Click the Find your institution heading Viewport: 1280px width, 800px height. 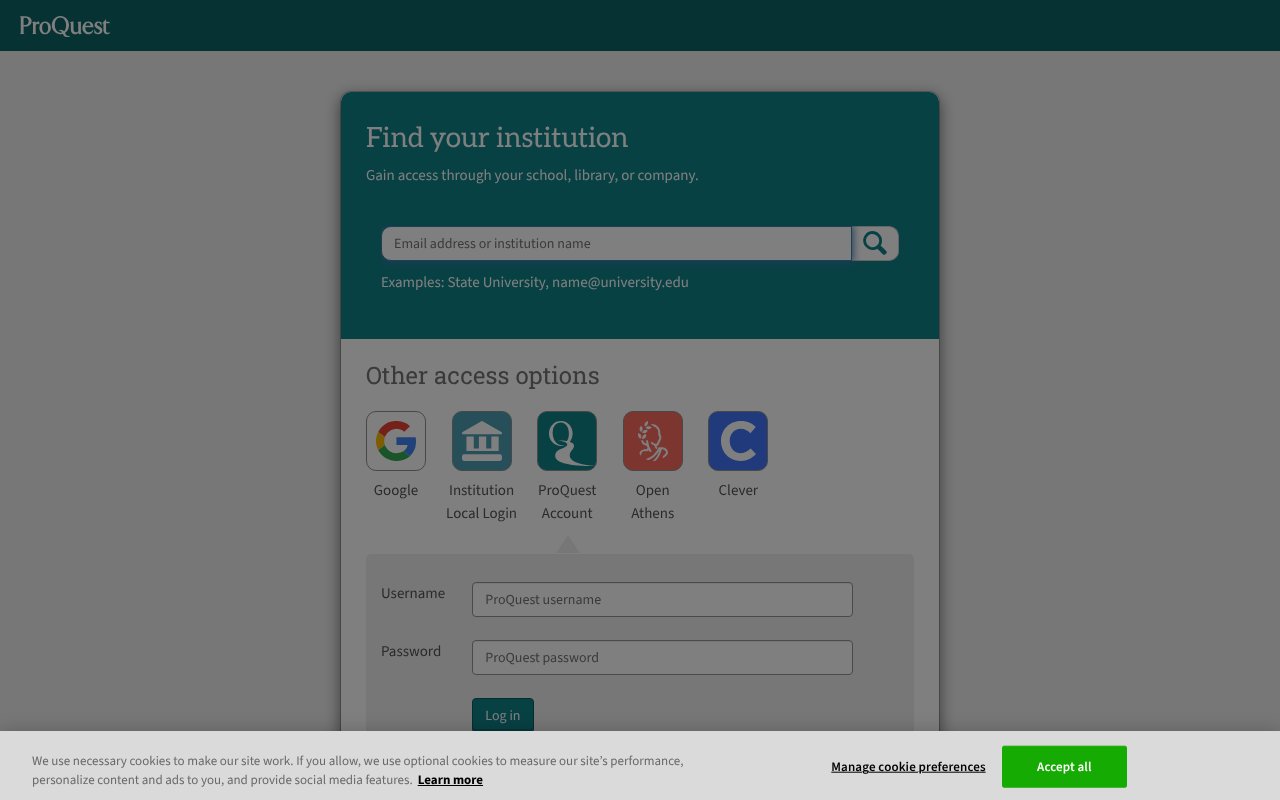pos(497,137)
